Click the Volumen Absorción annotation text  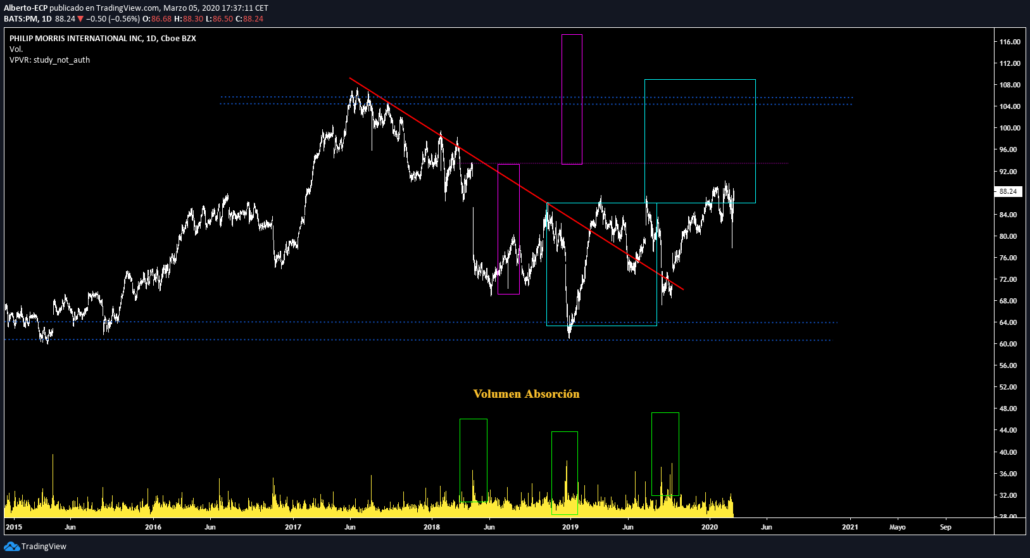(526, 394)
